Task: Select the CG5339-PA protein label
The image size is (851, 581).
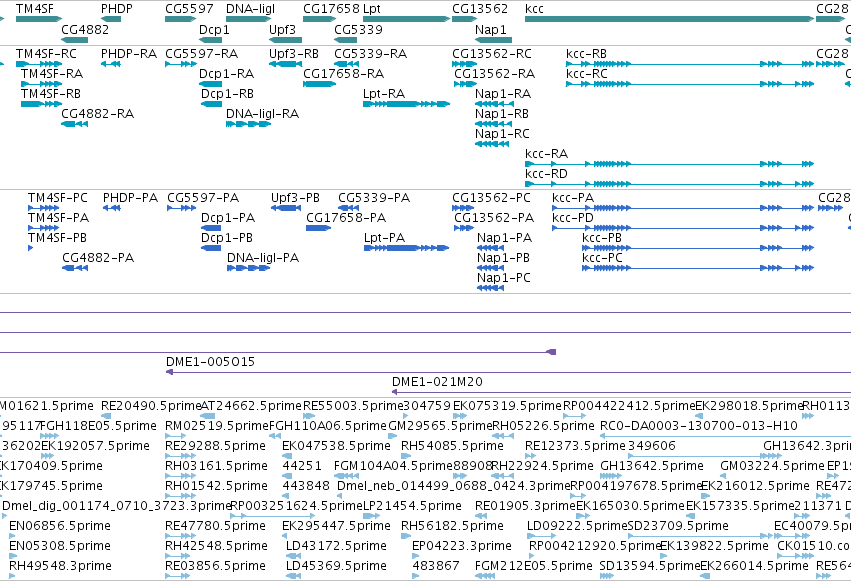Action: coord(374,198)
